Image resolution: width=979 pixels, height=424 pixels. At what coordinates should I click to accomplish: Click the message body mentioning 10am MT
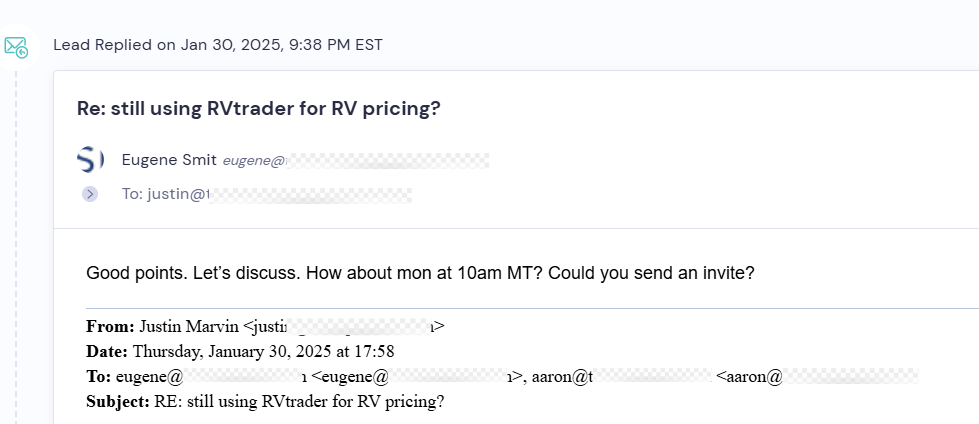[420, 274]
